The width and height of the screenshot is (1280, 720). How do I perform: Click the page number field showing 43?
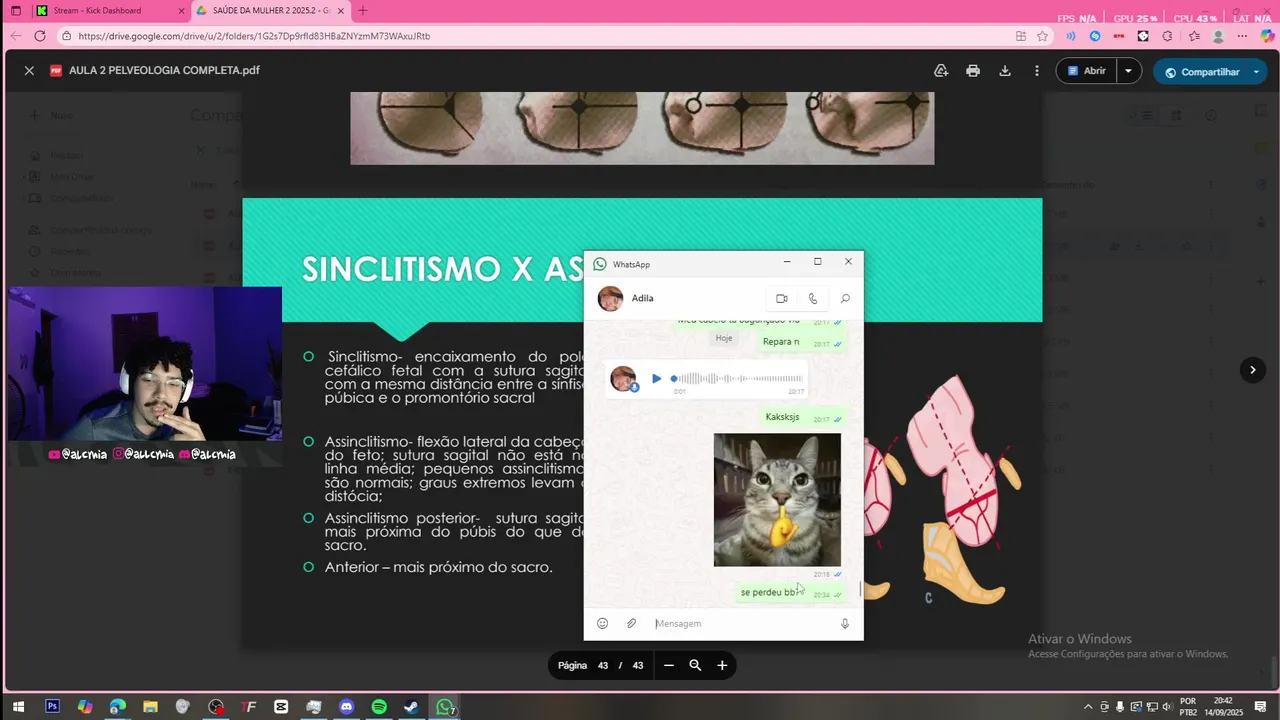pos(603,665)
